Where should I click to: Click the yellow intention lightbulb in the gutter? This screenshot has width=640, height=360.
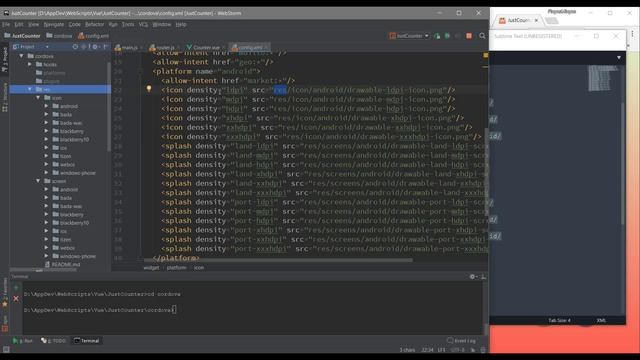click(x=149, y=89)
